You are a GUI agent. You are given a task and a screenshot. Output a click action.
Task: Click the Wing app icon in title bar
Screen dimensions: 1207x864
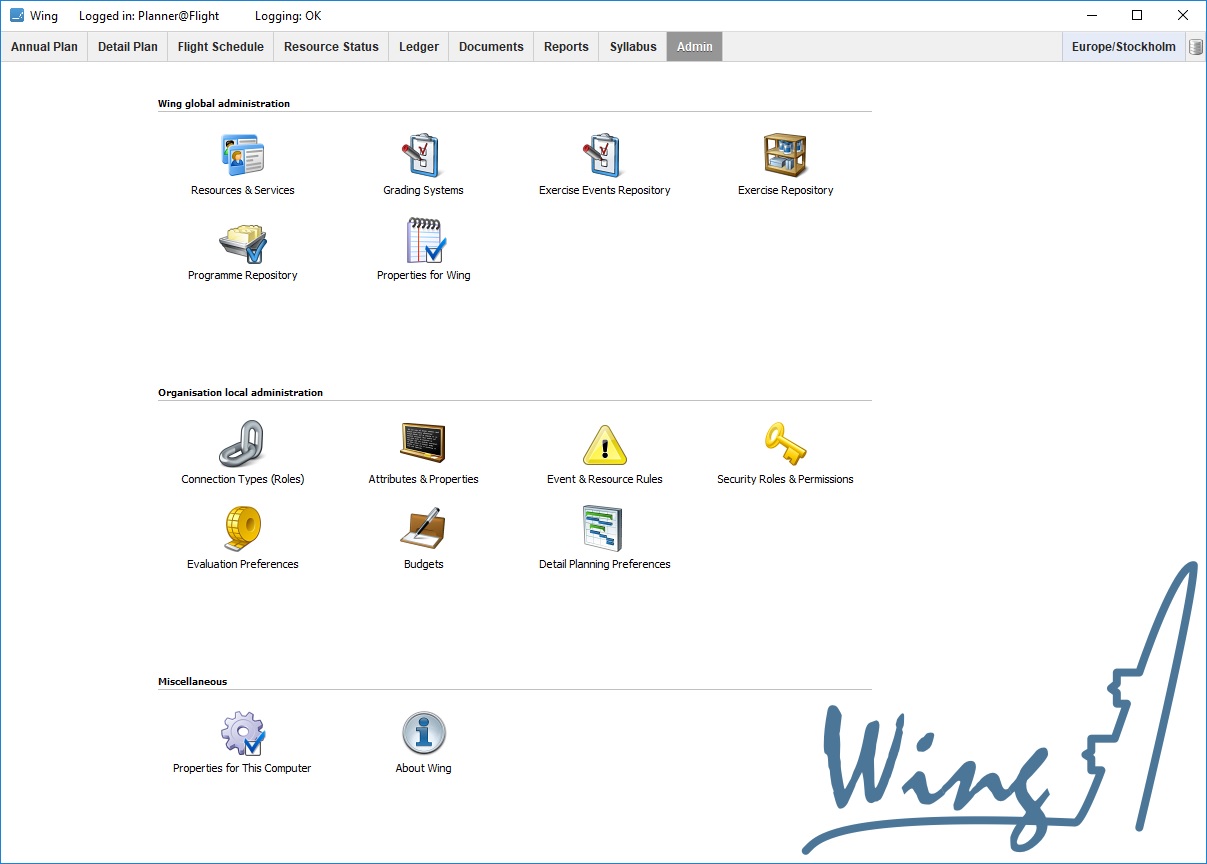click(x=16, y=16)
